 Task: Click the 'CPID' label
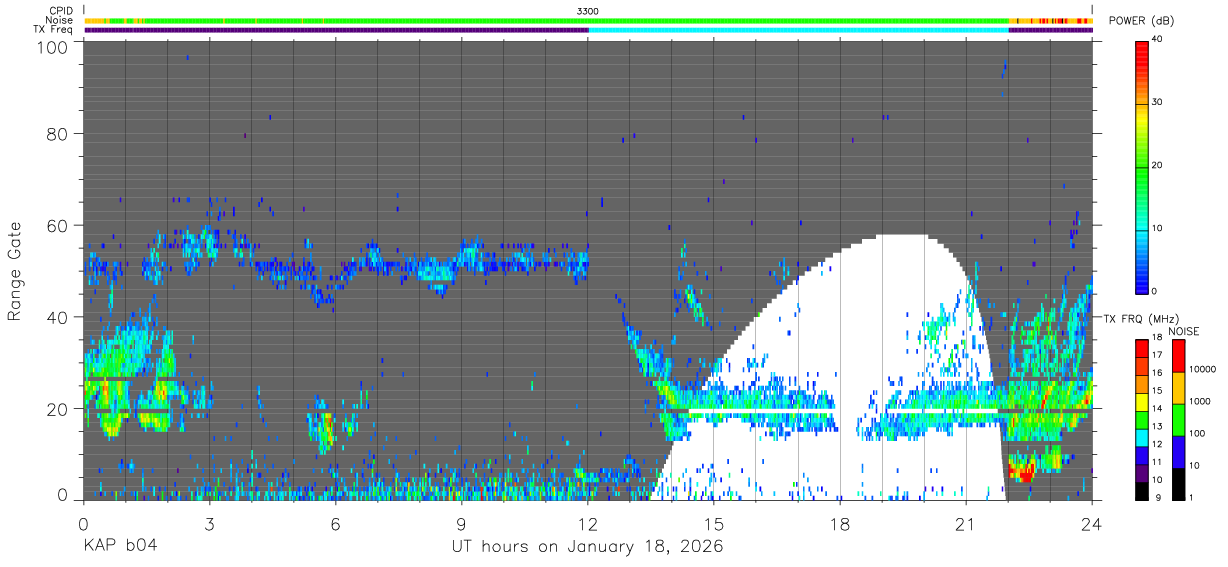point(61,10)
